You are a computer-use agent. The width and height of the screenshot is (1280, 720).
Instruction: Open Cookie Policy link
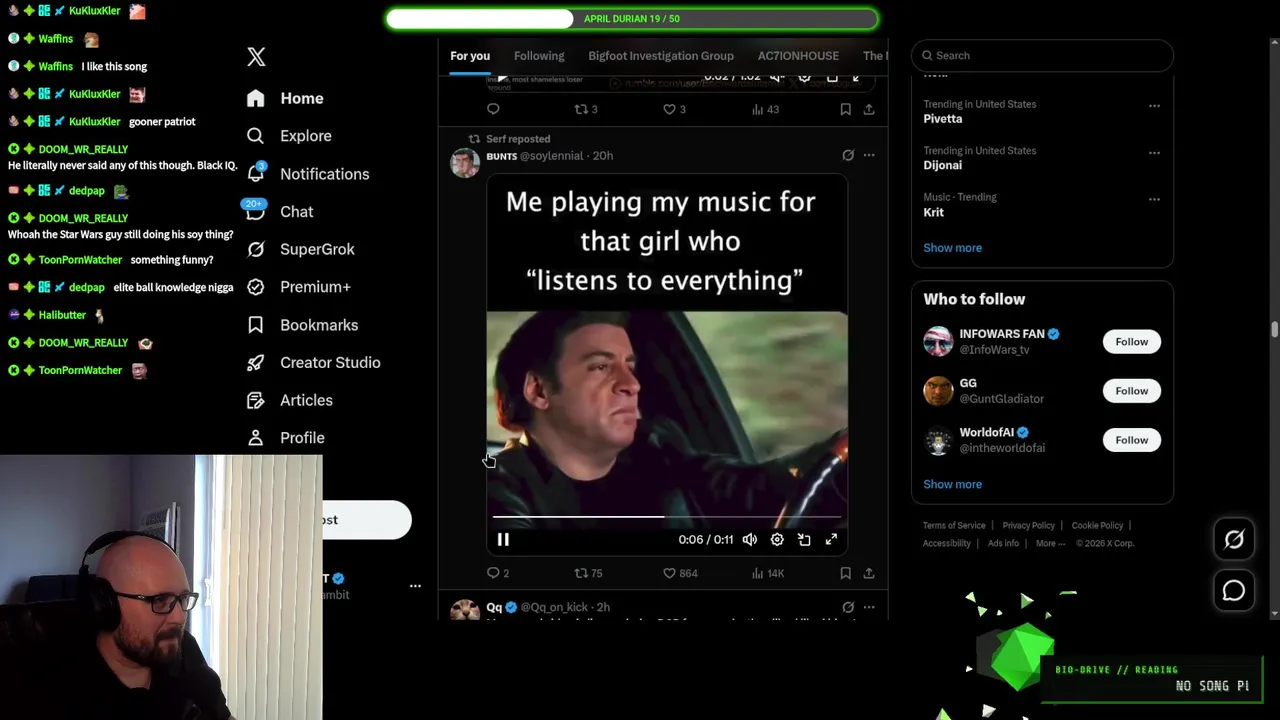click(x=1097, y=526)
